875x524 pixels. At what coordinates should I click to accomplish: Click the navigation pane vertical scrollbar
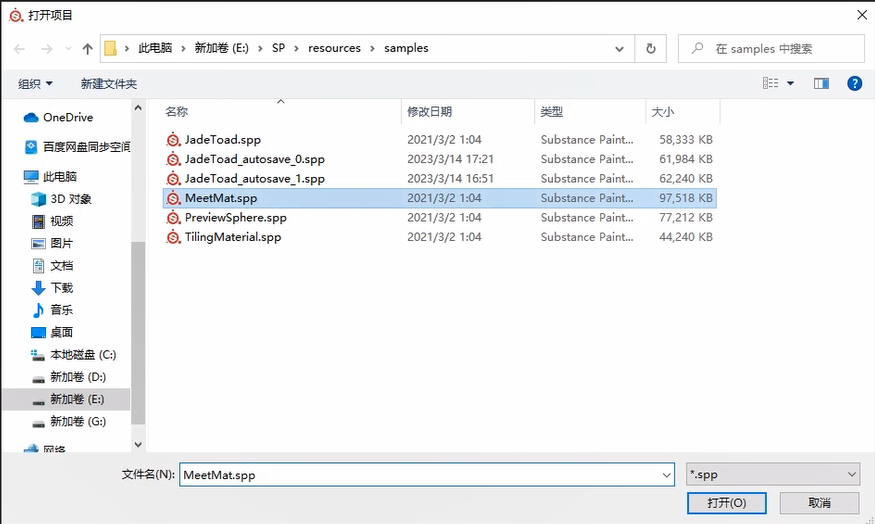[139, 330]
